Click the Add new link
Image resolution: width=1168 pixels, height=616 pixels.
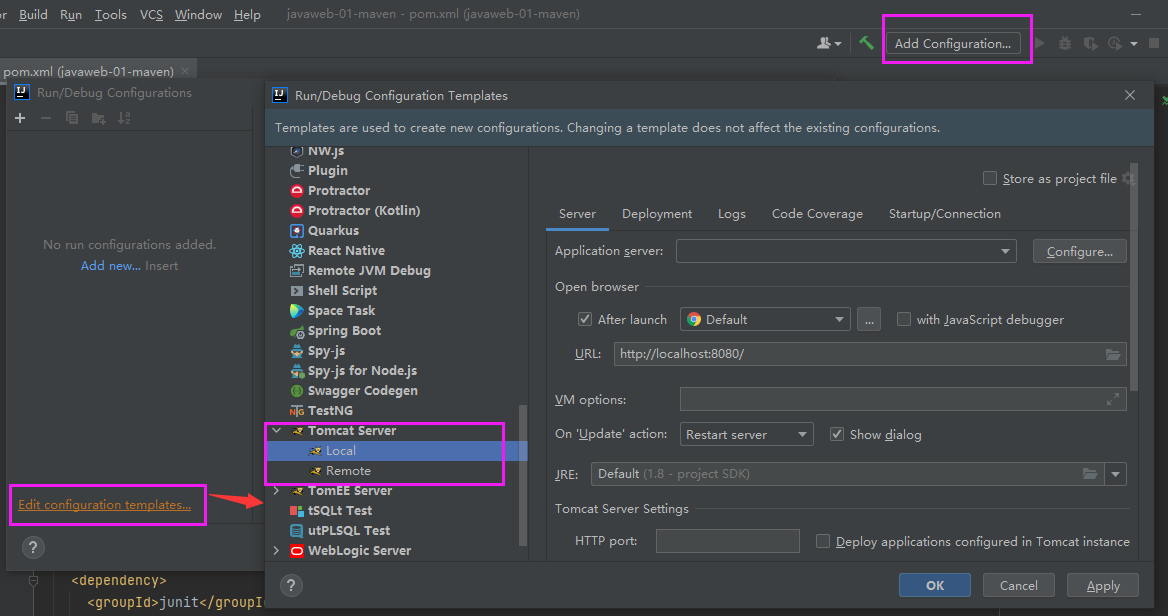point(110,265)
